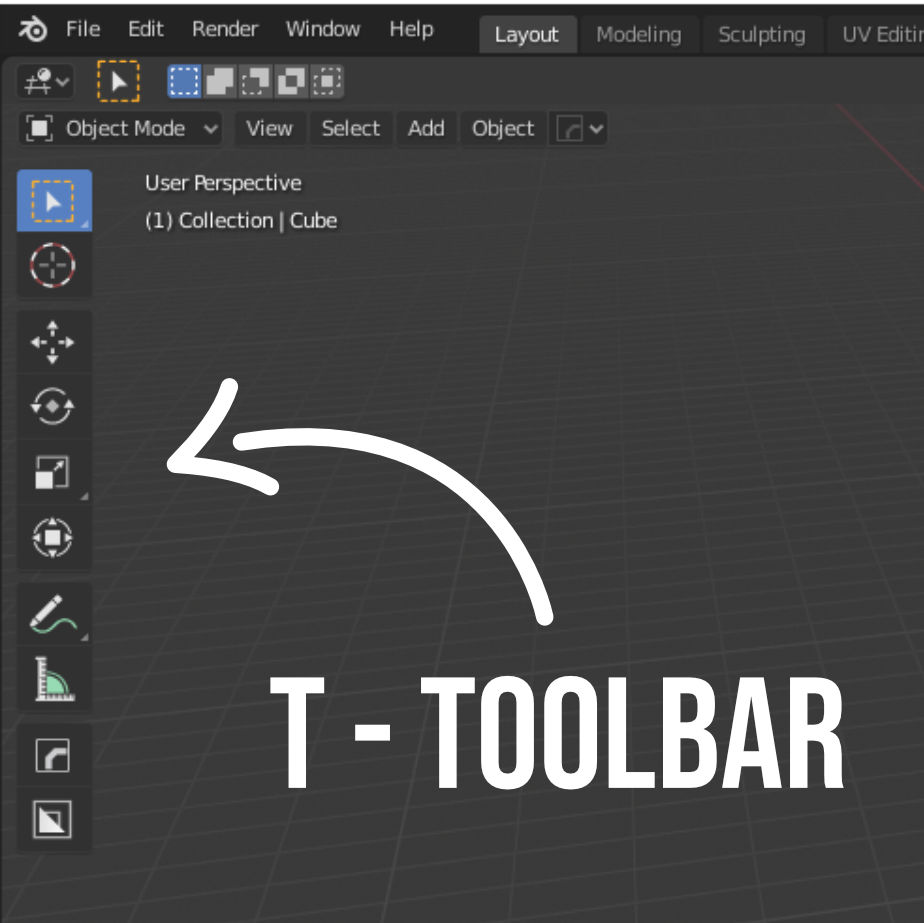Choose the Rotate tool
Image resolution: width=924 pixels, height=923 pixels.
pyautogui.click(x=53, y=407)
